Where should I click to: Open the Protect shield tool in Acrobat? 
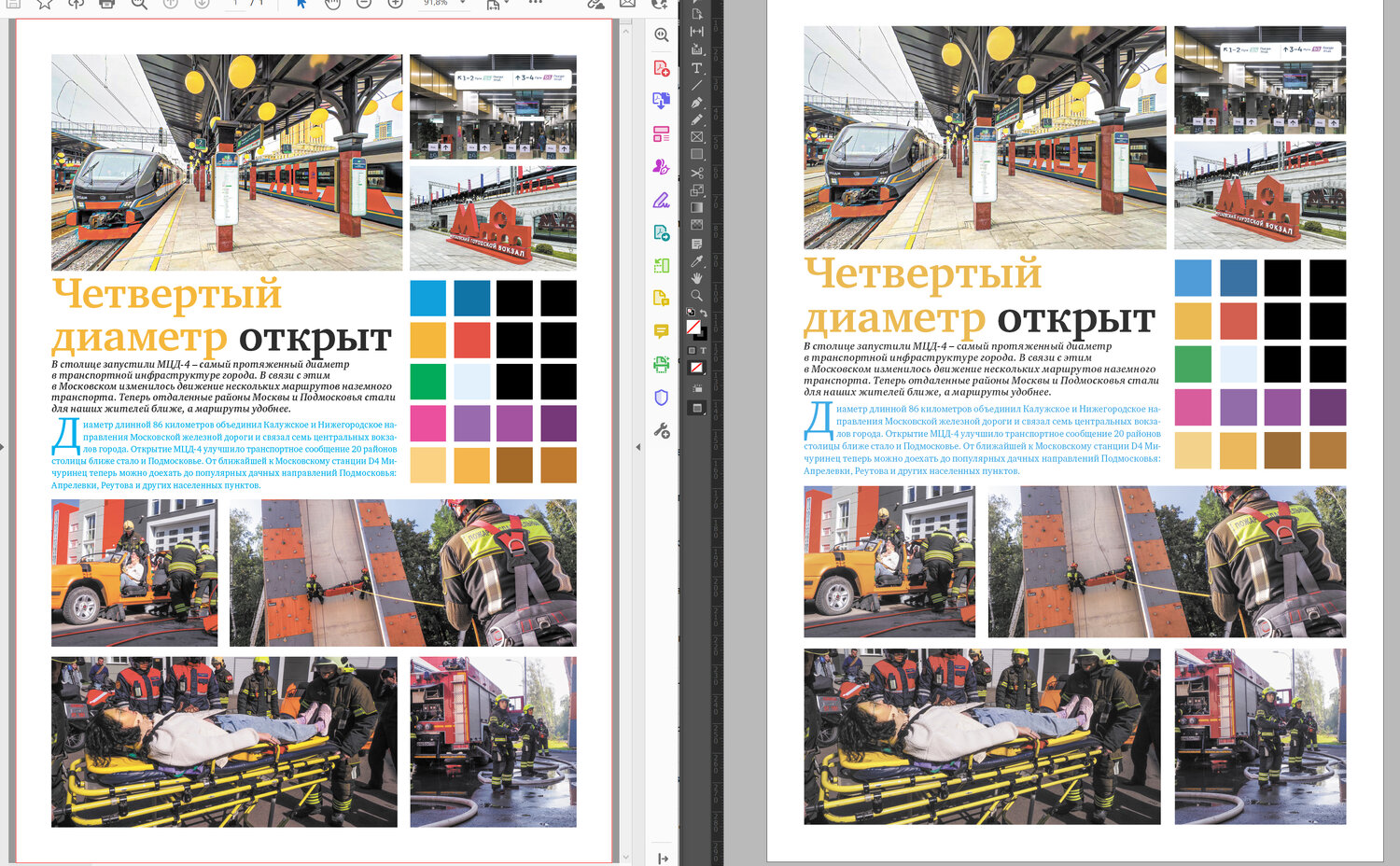pos(661,398)
